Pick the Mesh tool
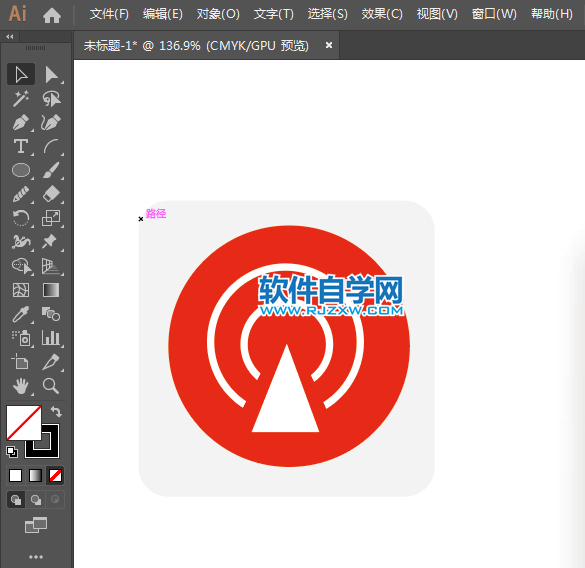The height and width of the screenshot is (568, 585). (x=21, y=290)
